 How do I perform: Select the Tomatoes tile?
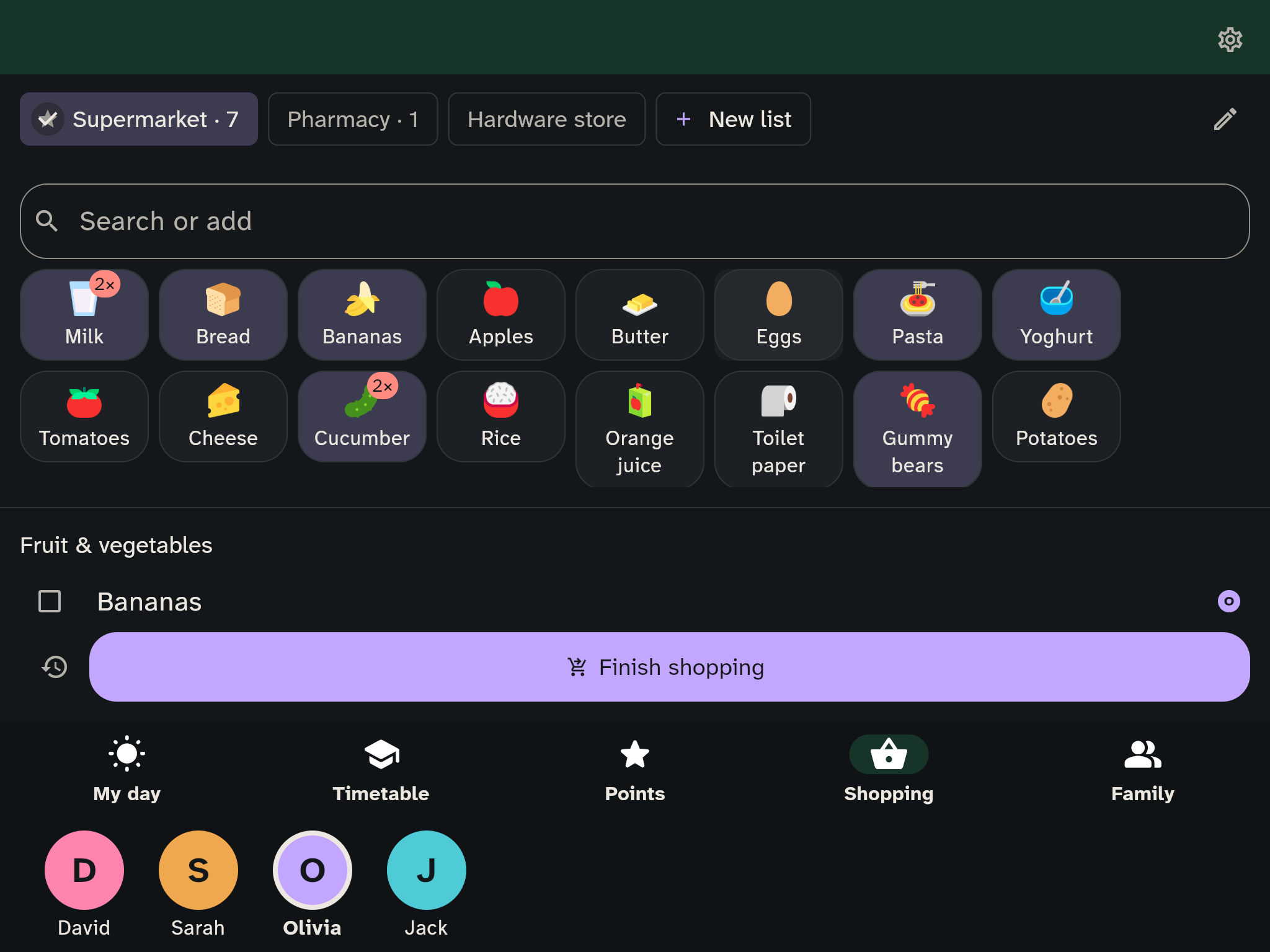[84, 416]
